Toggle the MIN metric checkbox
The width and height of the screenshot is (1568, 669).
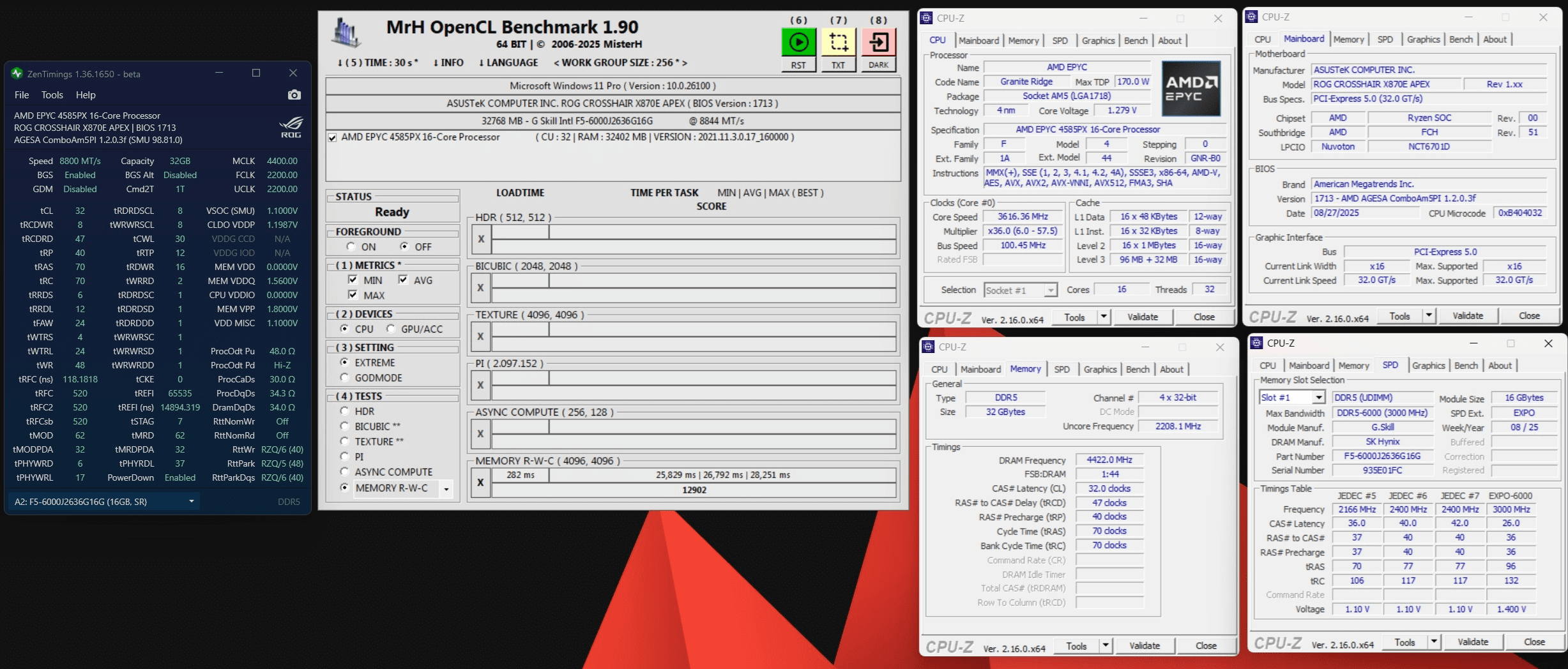pos(353,280)
